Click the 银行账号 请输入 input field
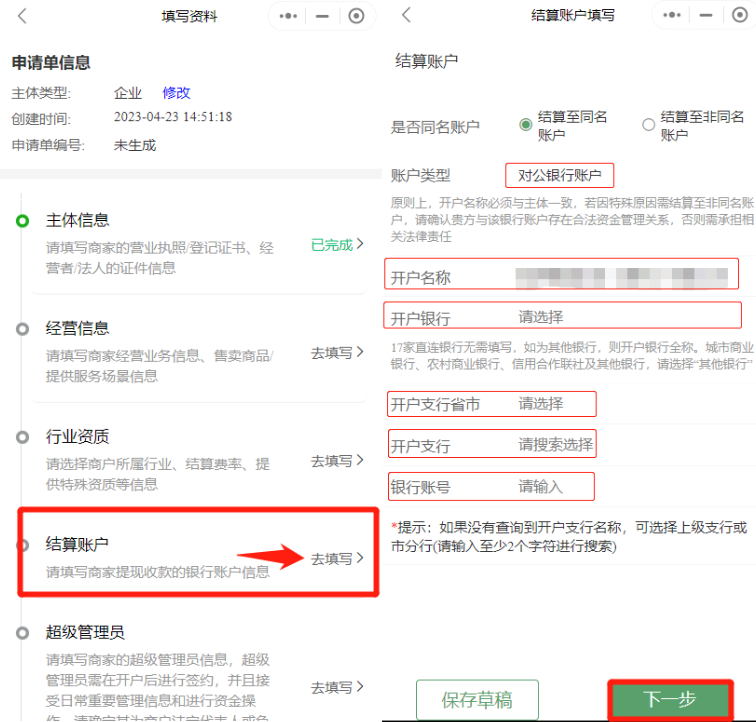The height and width of the screenshot is (722, 756). (x=491, y=487)
